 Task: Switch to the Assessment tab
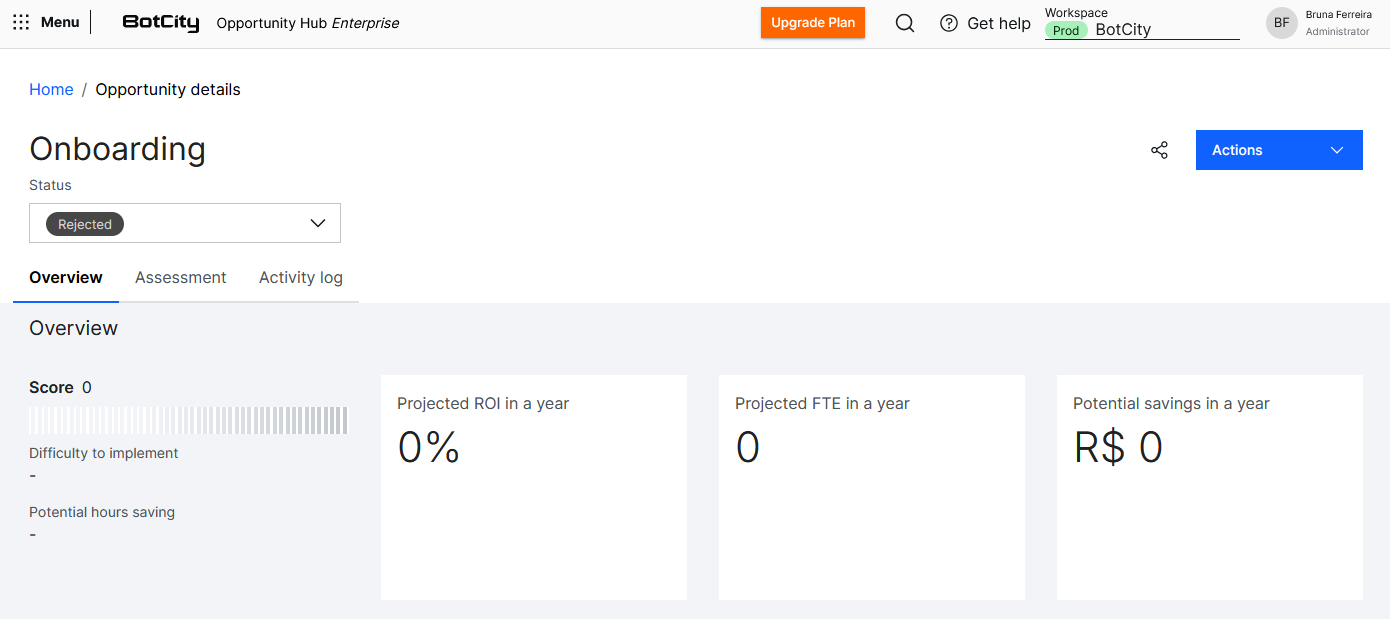[x=181, y=278]
